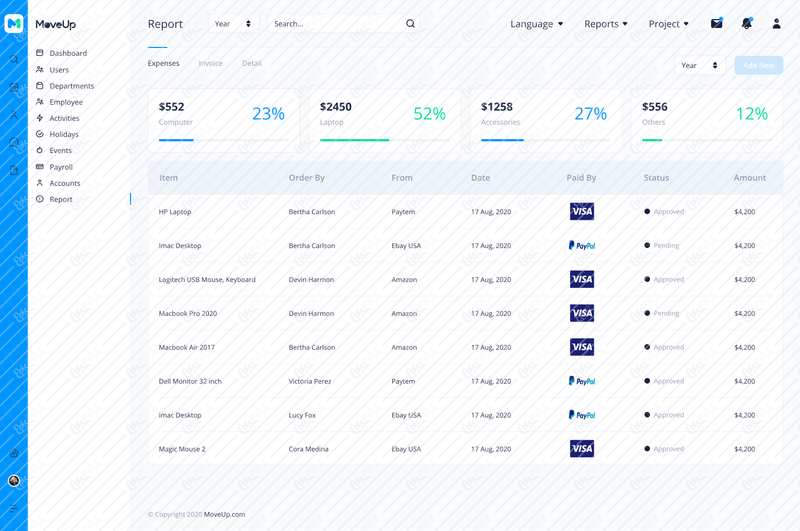
Task: Click the Status column header
Action: (656, 178)
